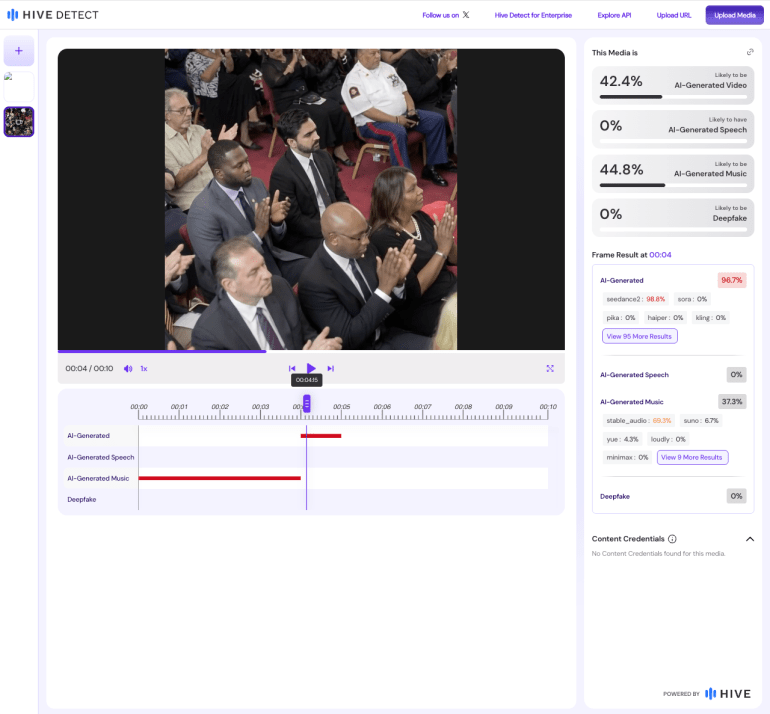Viewport: 770px width, 714px height.
Task: Click the 37.3% AI-Generated Music badge
Action: (732, 402)
